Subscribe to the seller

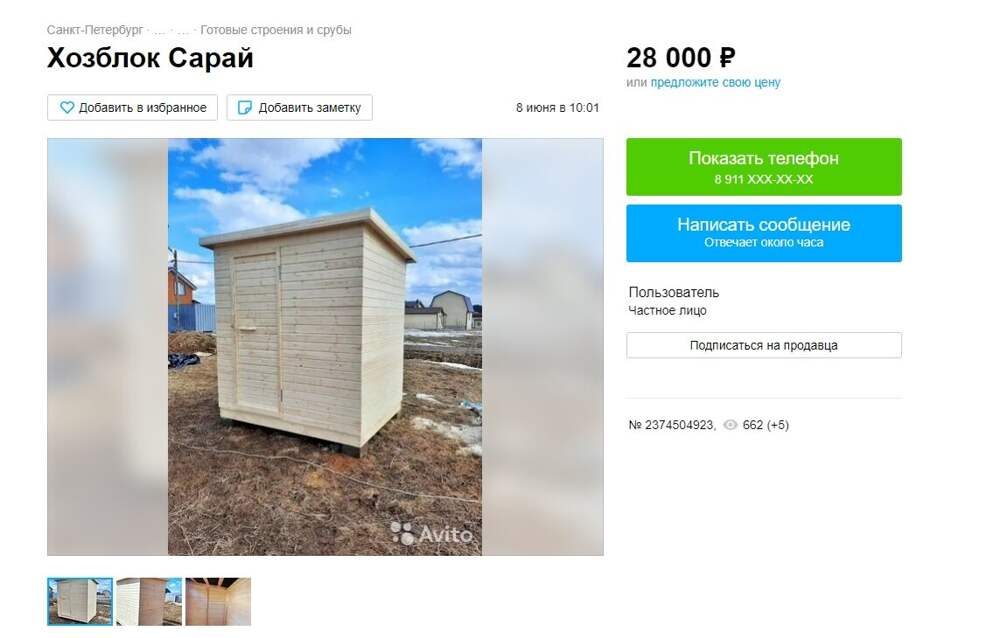764,345
